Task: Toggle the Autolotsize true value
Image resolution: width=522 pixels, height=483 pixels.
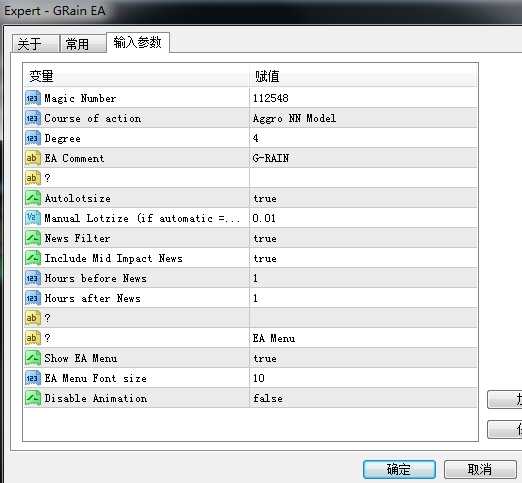Action: [363, 198]
